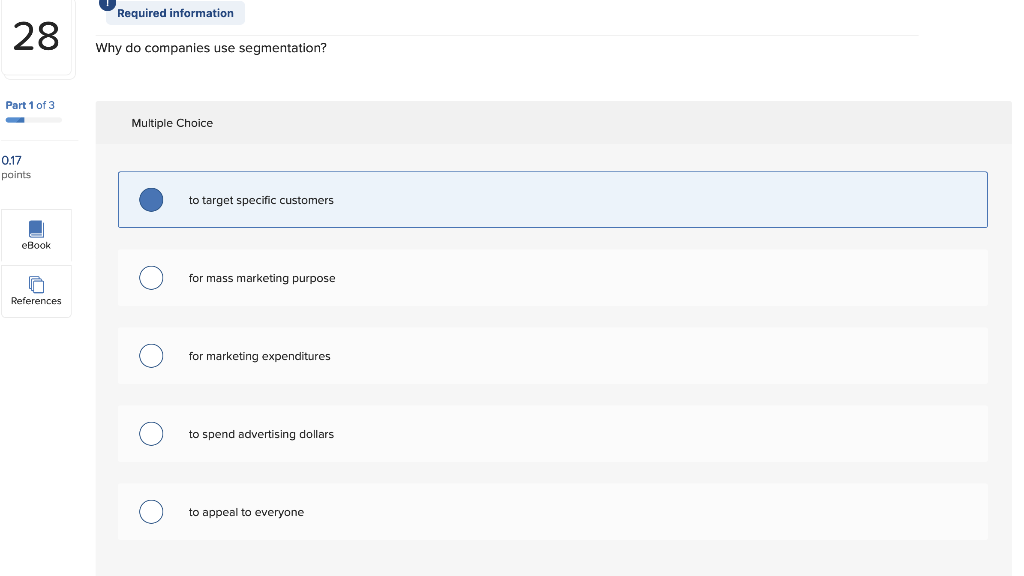Click the eBook book icon image
The width and height of the screenshot is (1024, 576).
pyautogui.click(x=36, y=228)
